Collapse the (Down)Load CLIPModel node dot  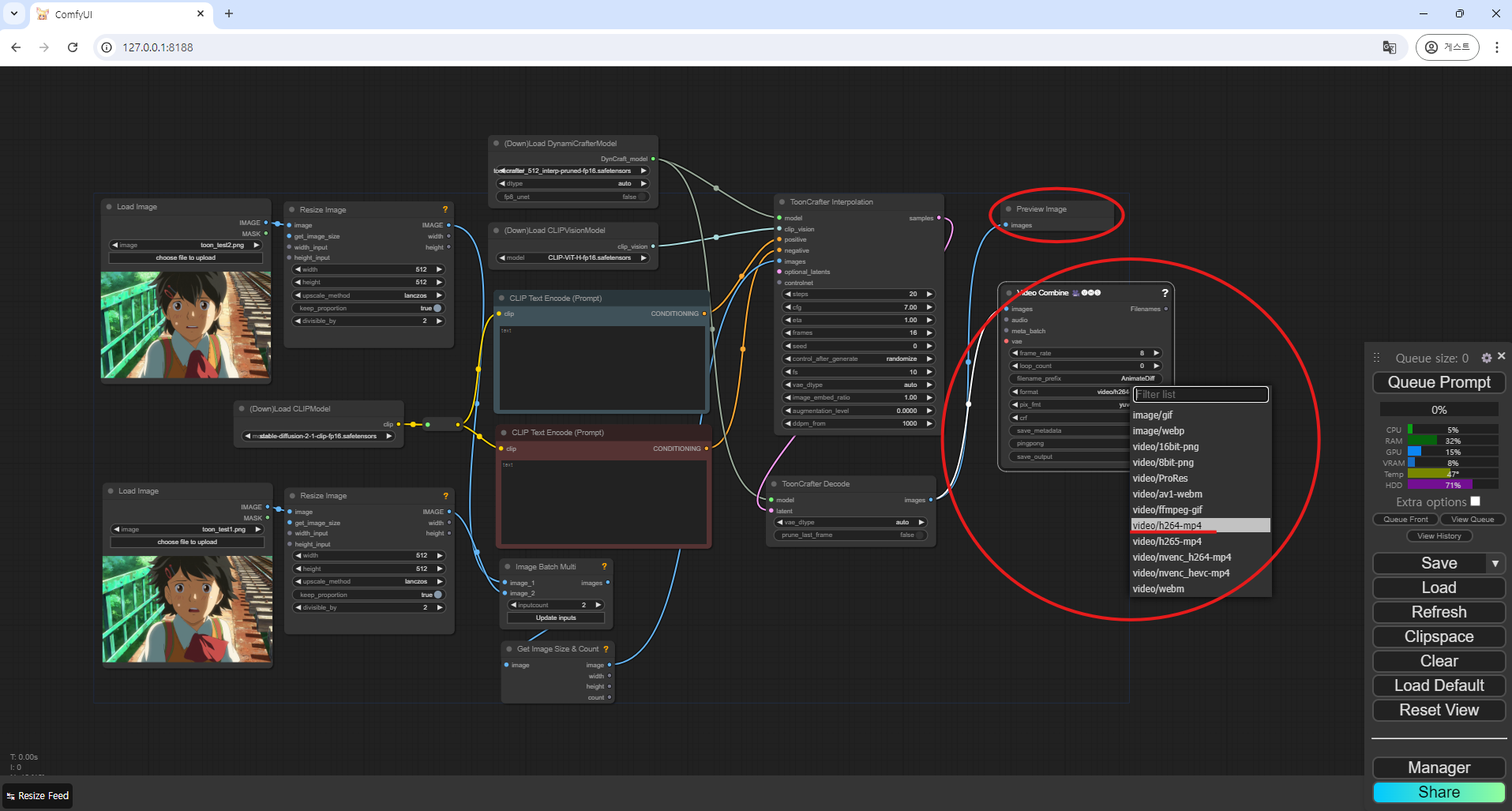click(242, 409)
